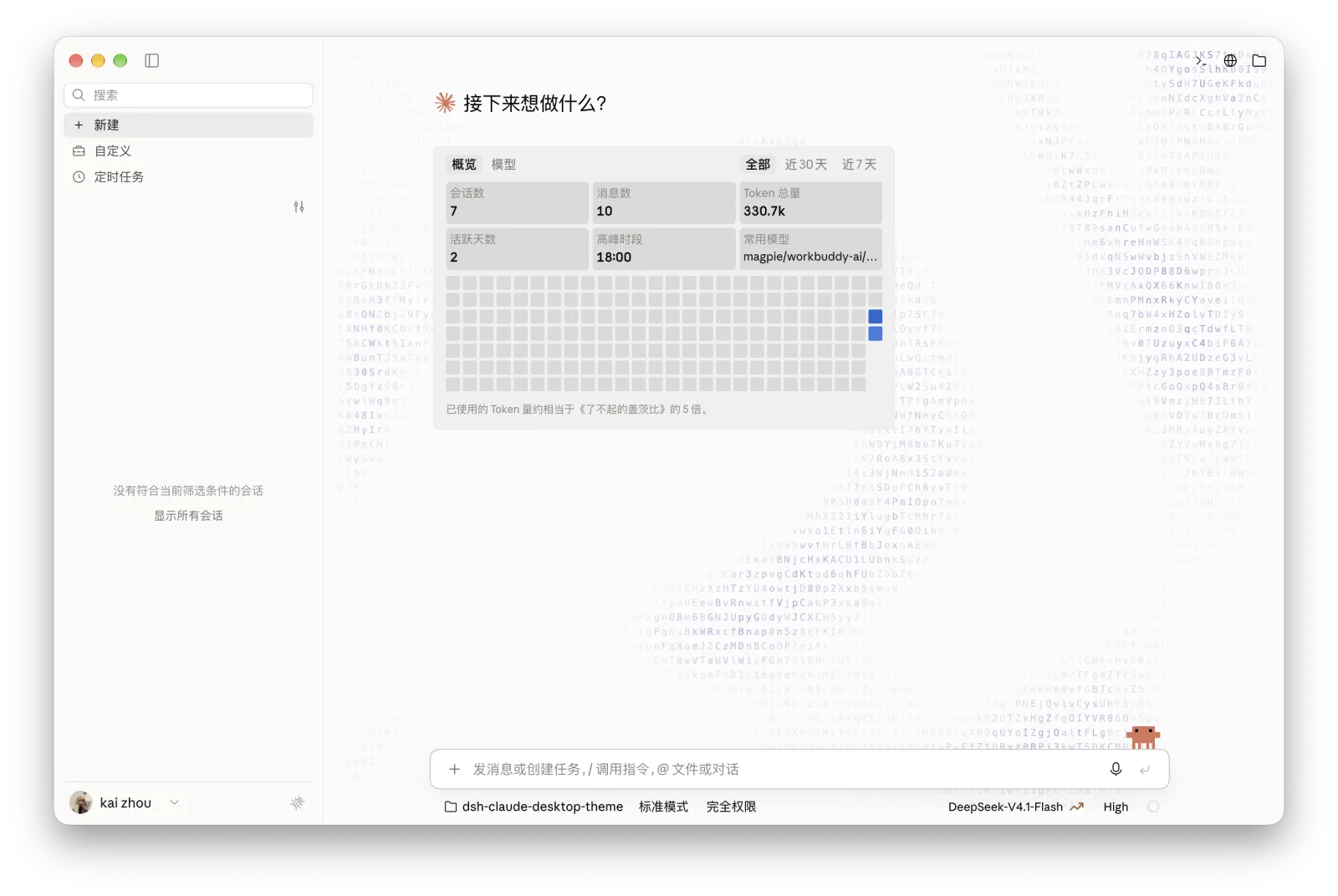Open the conversation filter sliders icon
The width and height of the screenshot is (1338, 896).
click(x=299, y=206)
